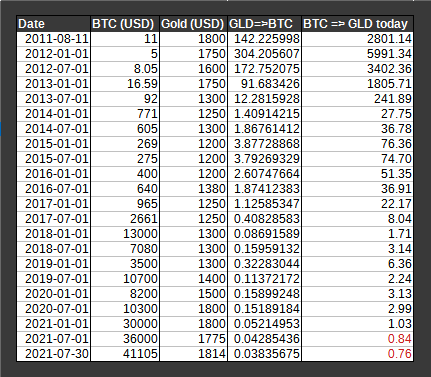The image size is (431, 377).
Task: Select value cell 241.89
Action: coord(358,99)
